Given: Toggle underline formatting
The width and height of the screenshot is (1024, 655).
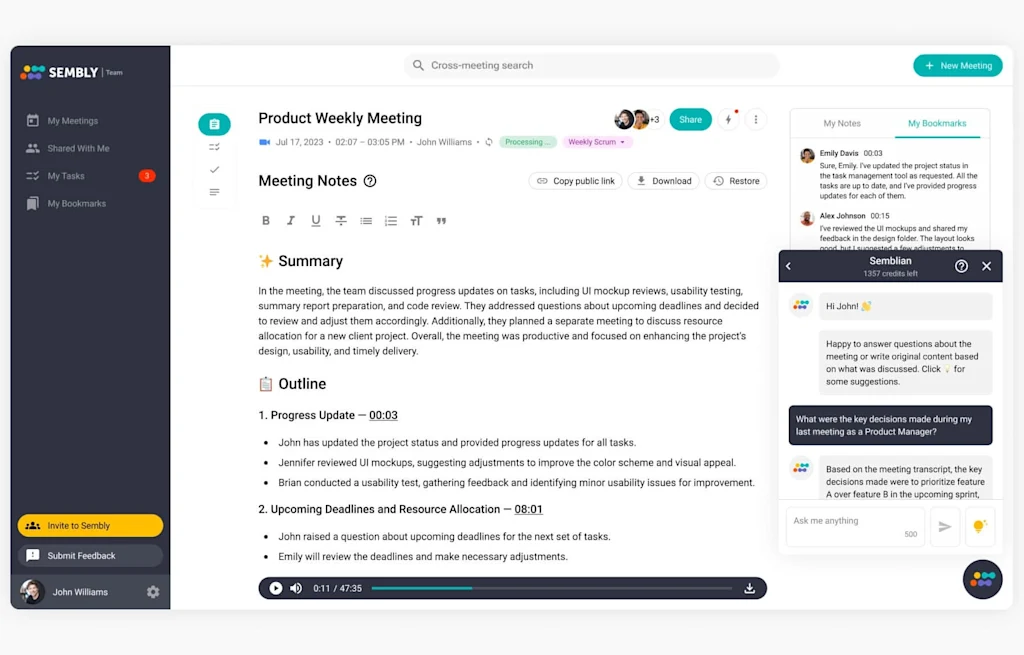Looking at the screenshot, I should 316,221.
